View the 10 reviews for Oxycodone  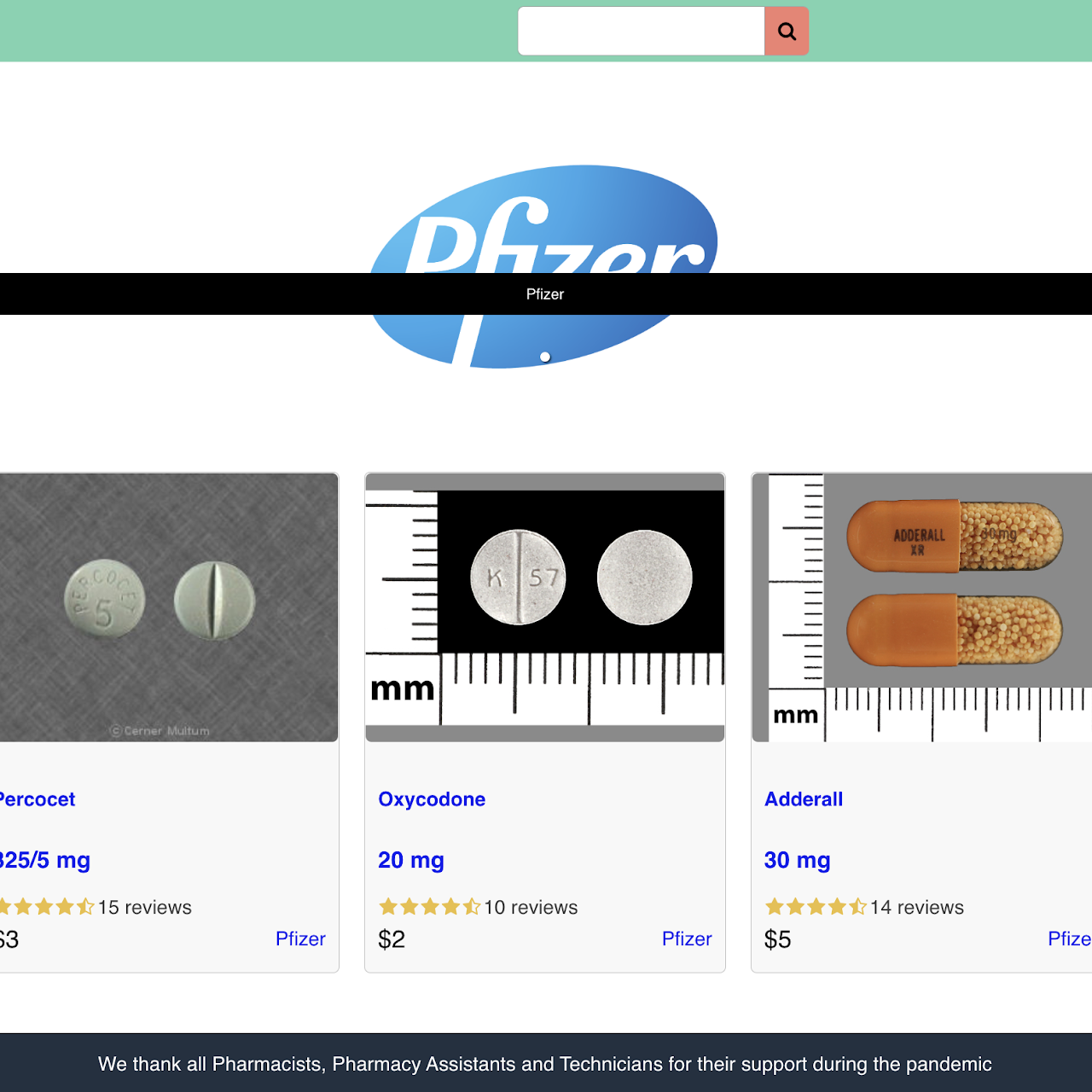pos(531,907)
